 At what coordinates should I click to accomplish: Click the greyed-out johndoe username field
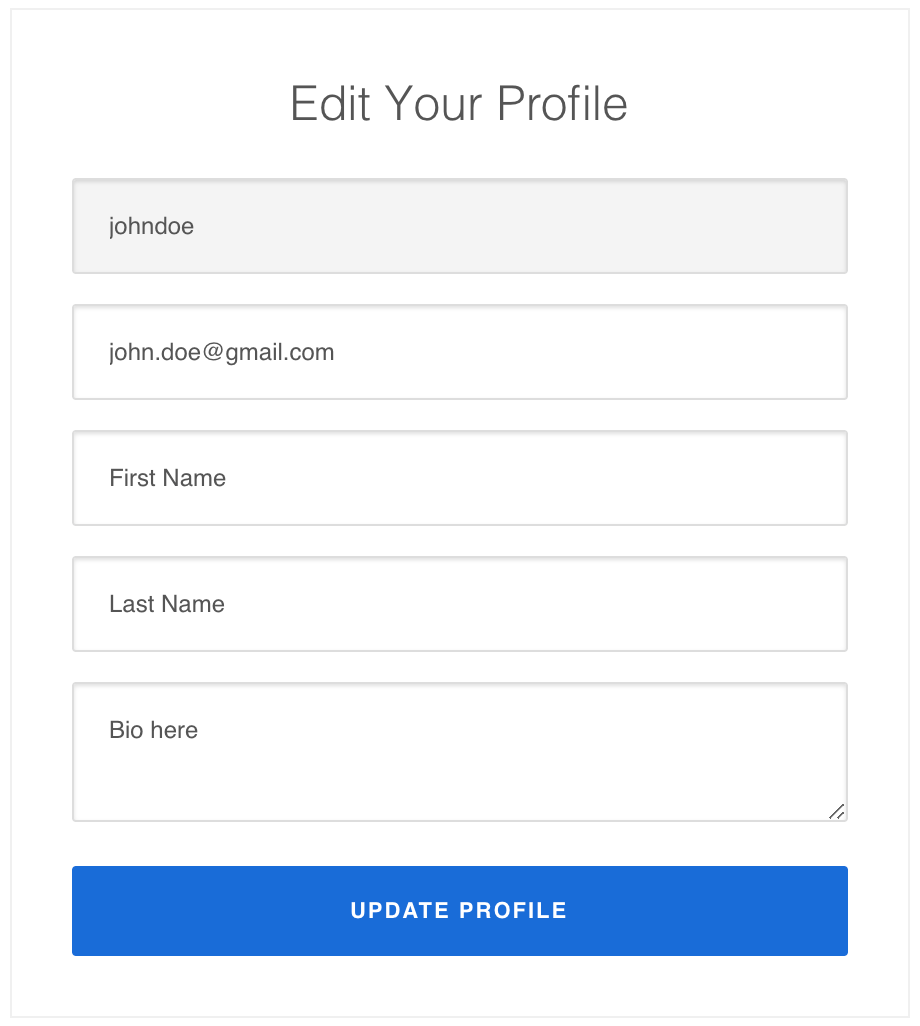tap(460, 226)
